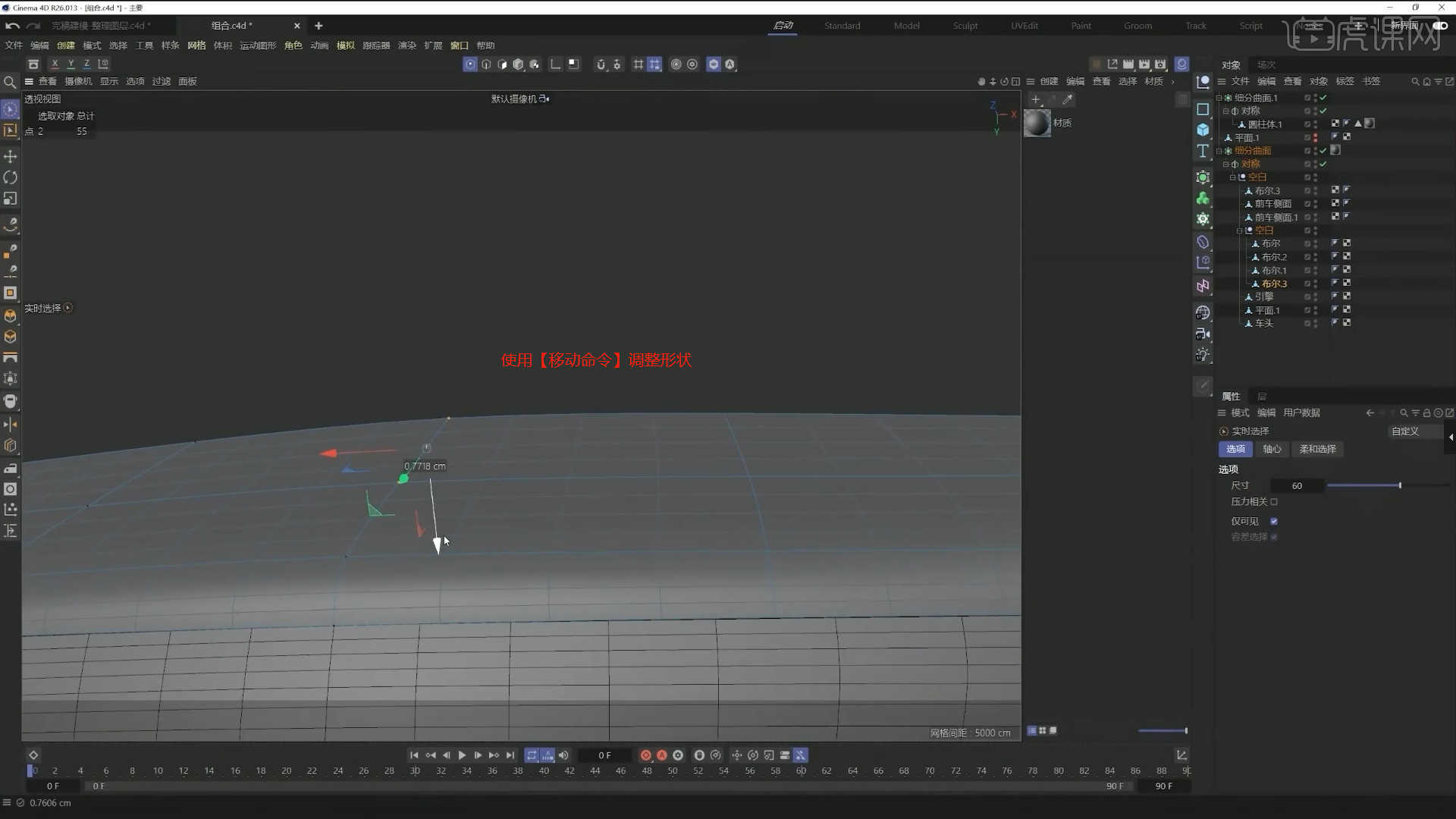Uncheck the 仅可见 checkbox

click(1274, 522)
